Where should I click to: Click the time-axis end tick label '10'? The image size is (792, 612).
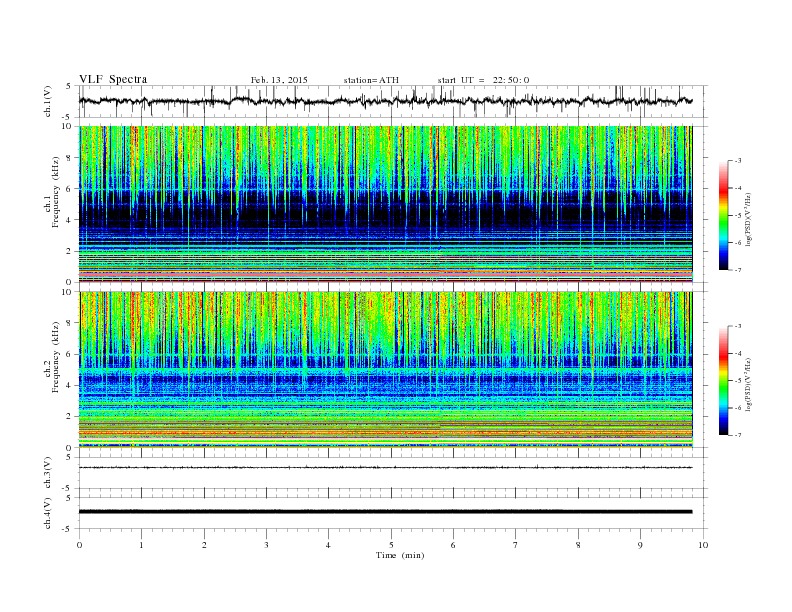pos(703,545)
